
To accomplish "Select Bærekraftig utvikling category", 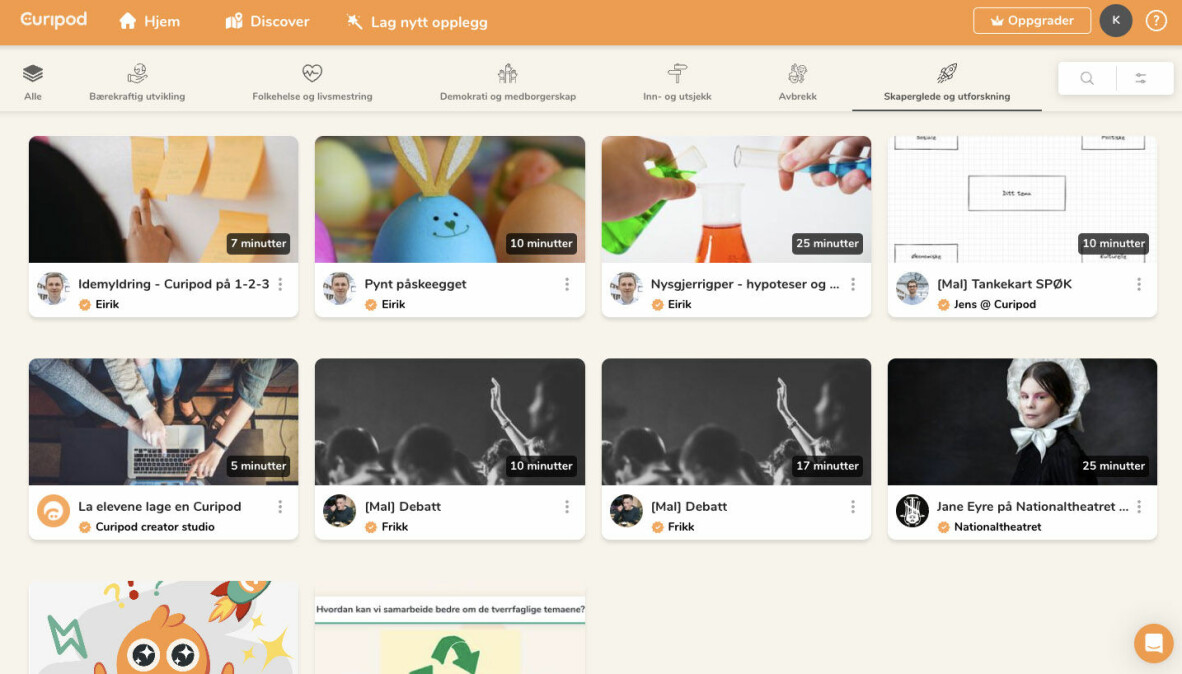I will pyautogui.click(x=137, y=82).
